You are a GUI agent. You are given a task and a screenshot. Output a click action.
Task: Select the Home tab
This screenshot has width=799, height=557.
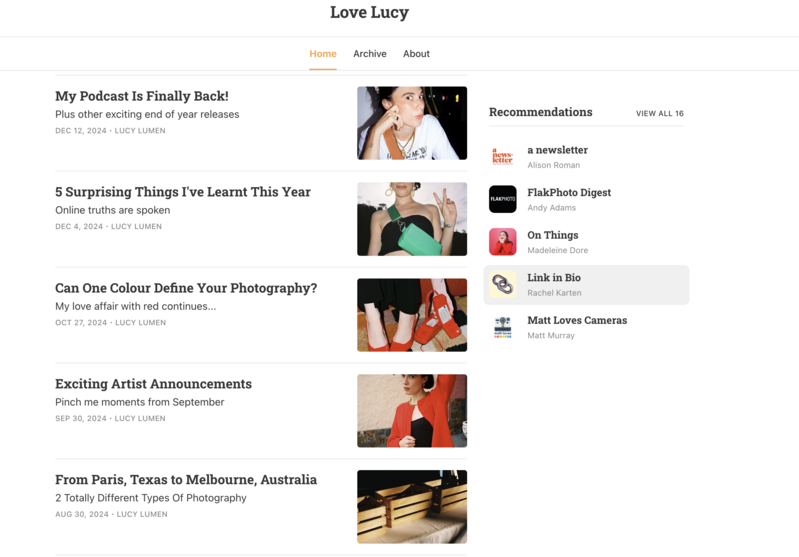[x=322, y=54]
